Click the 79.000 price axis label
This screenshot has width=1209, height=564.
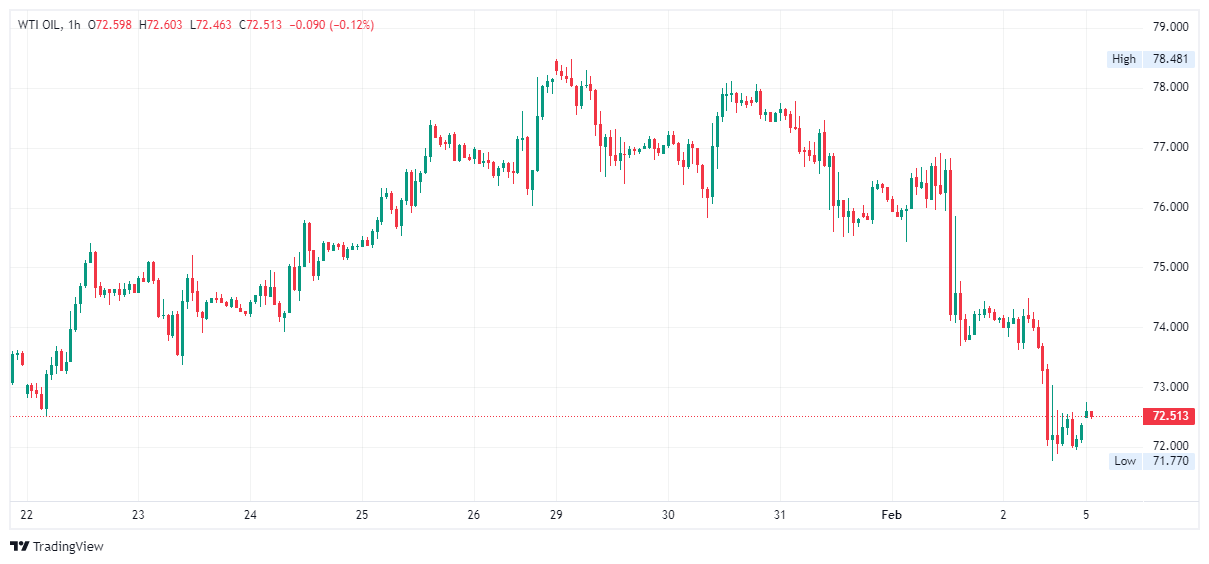pos(1170,27)
